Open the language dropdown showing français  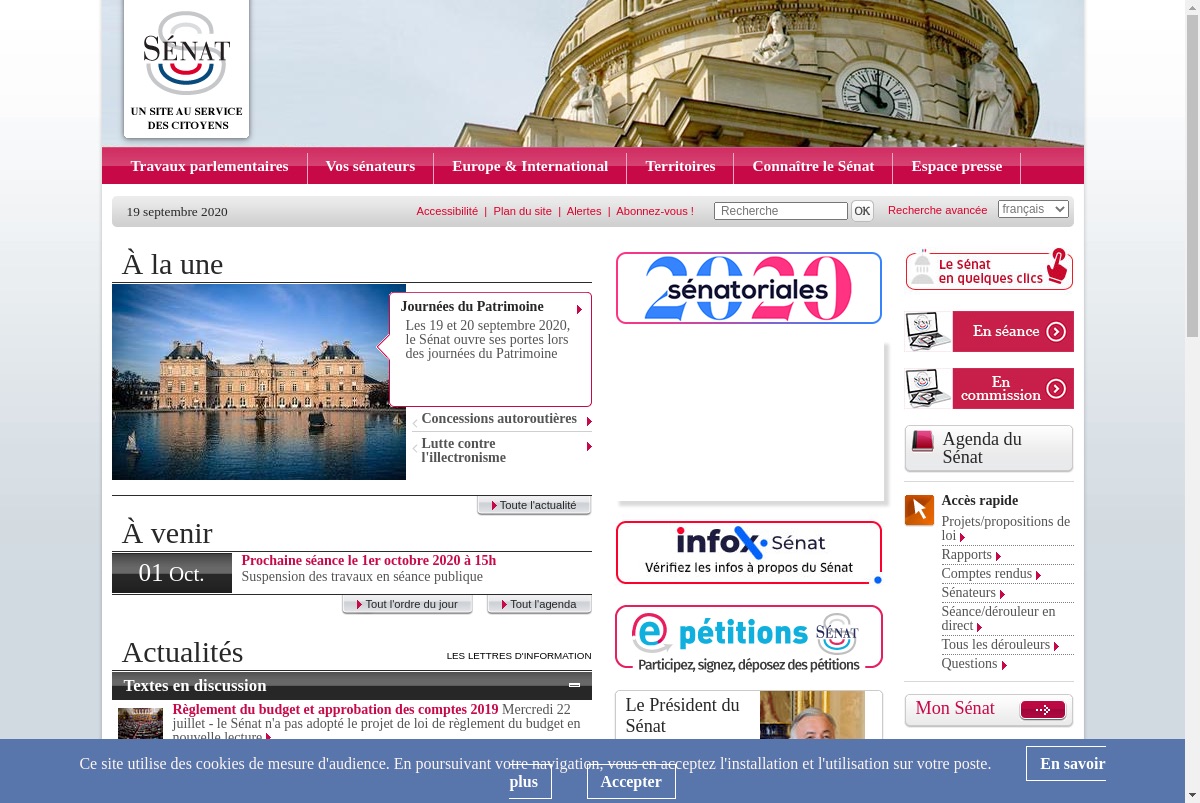pos(1033,209)
